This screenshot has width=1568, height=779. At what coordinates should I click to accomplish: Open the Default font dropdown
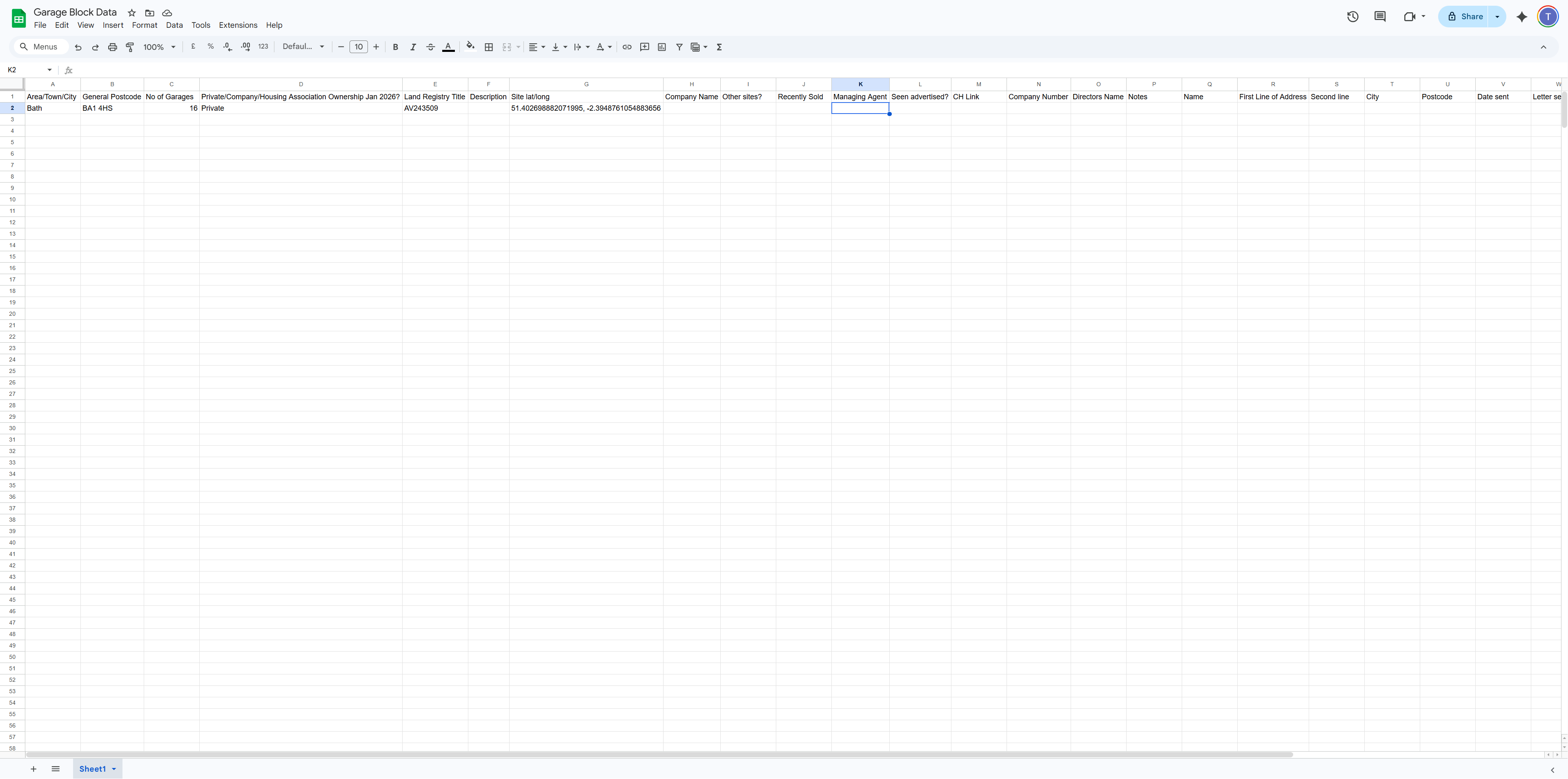coord(303,47)
